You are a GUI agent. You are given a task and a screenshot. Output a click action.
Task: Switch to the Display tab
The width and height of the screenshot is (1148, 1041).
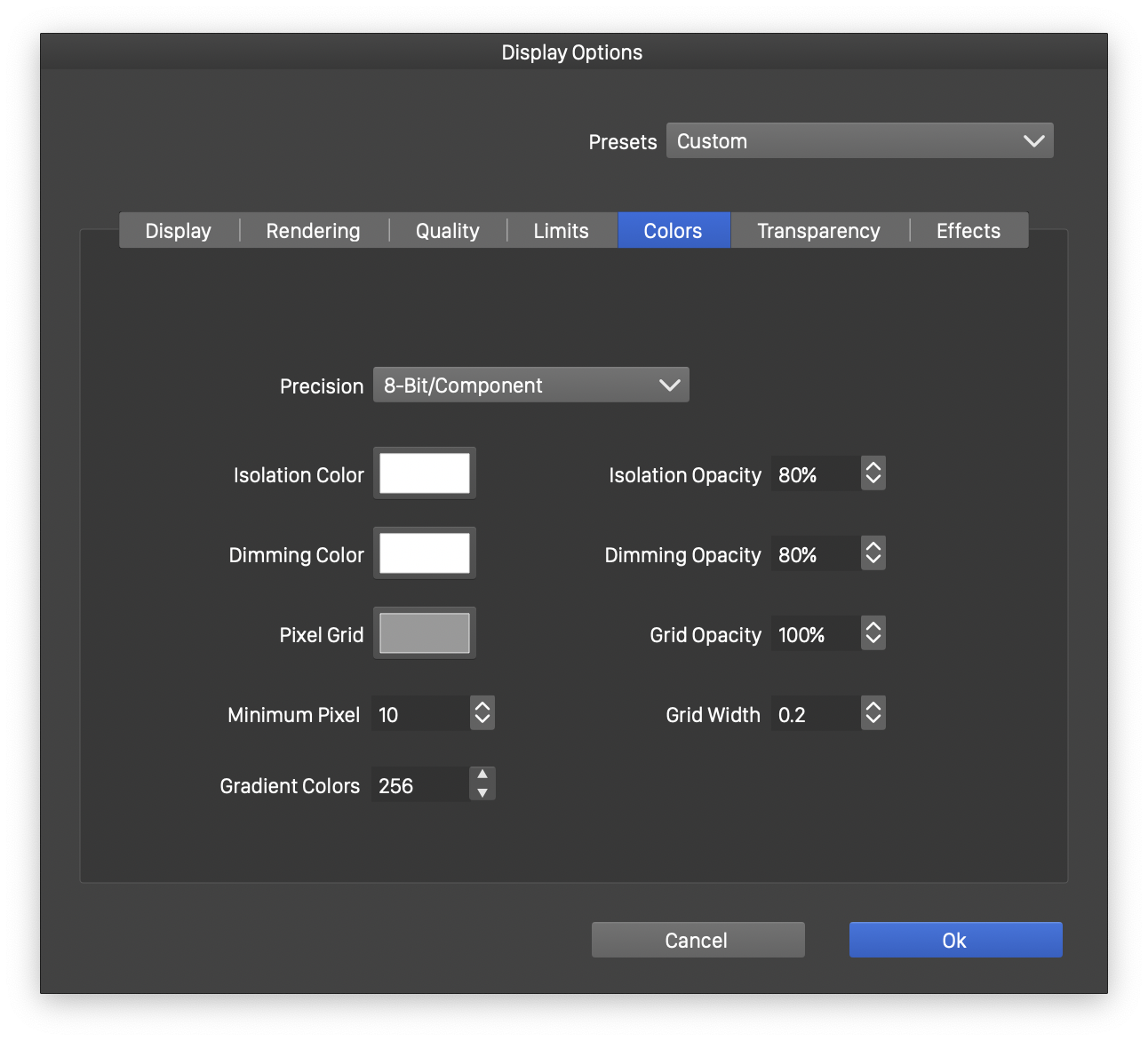pyautogui.click(x=179, y=231)
